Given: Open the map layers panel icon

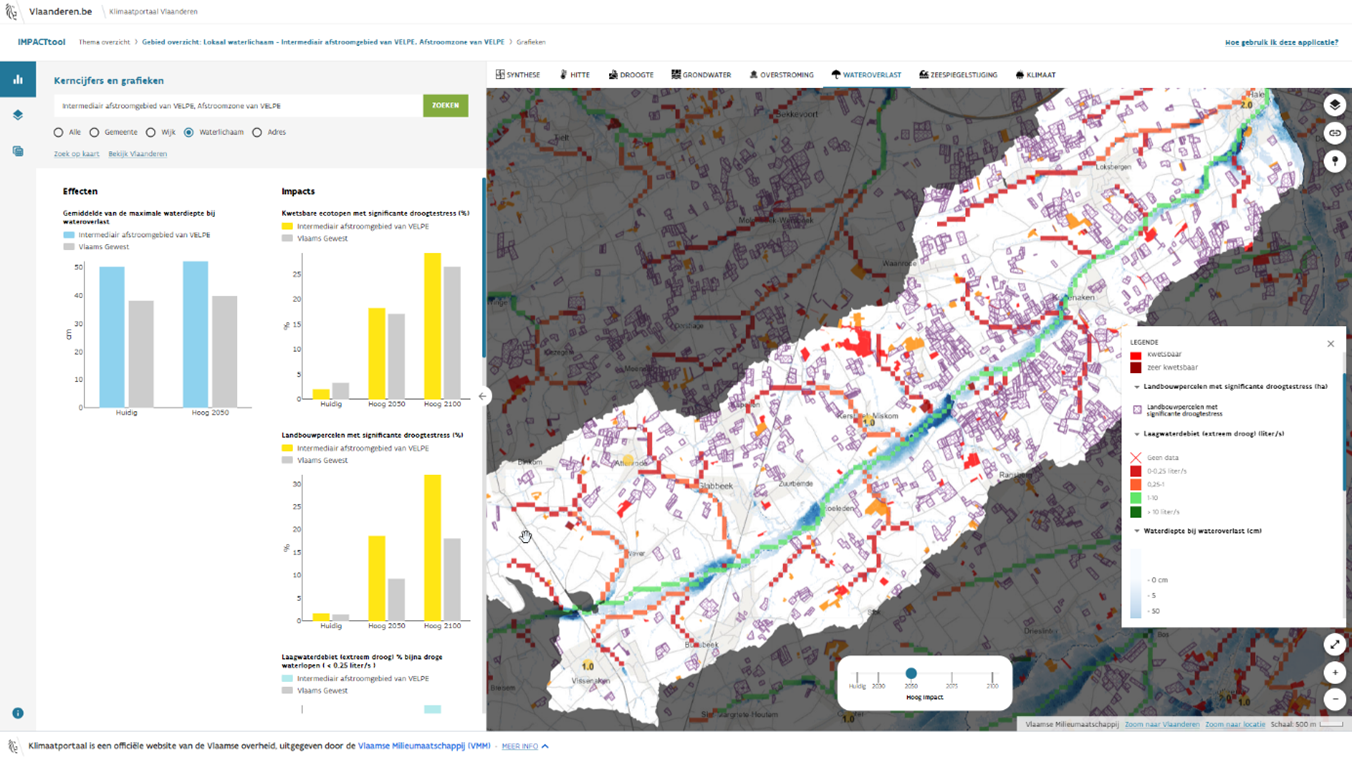Looking at the screenshot, I should [1335, 103].
